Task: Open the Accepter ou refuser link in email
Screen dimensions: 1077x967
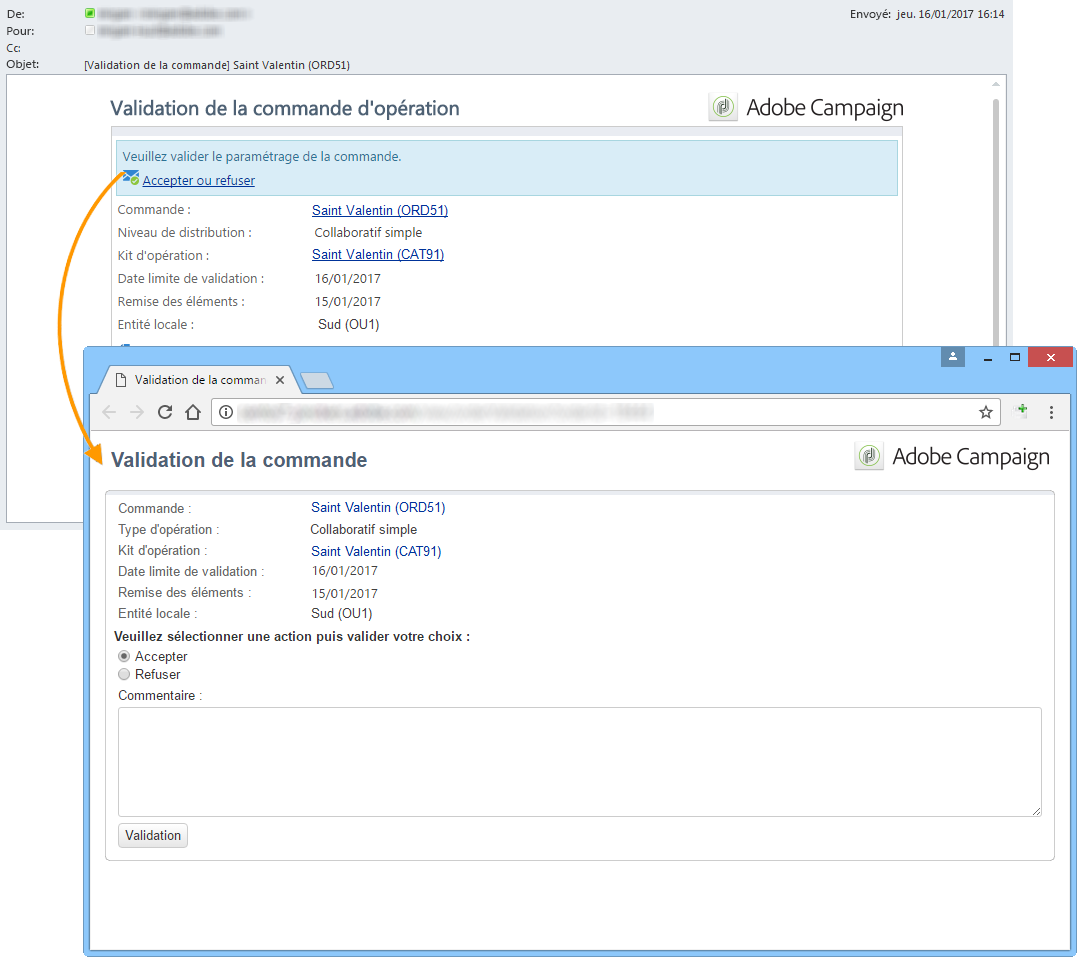Action: coord(199,181)
